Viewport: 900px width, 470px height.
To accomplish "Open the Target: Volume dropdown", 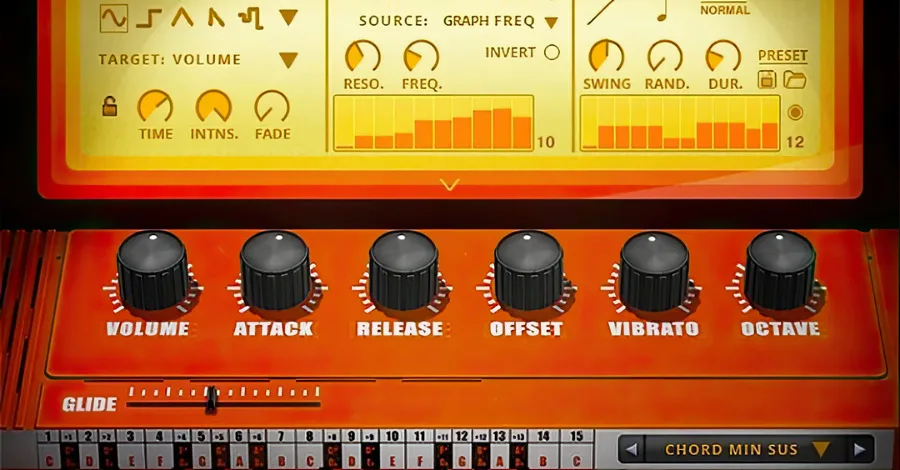I will point(288,60).
